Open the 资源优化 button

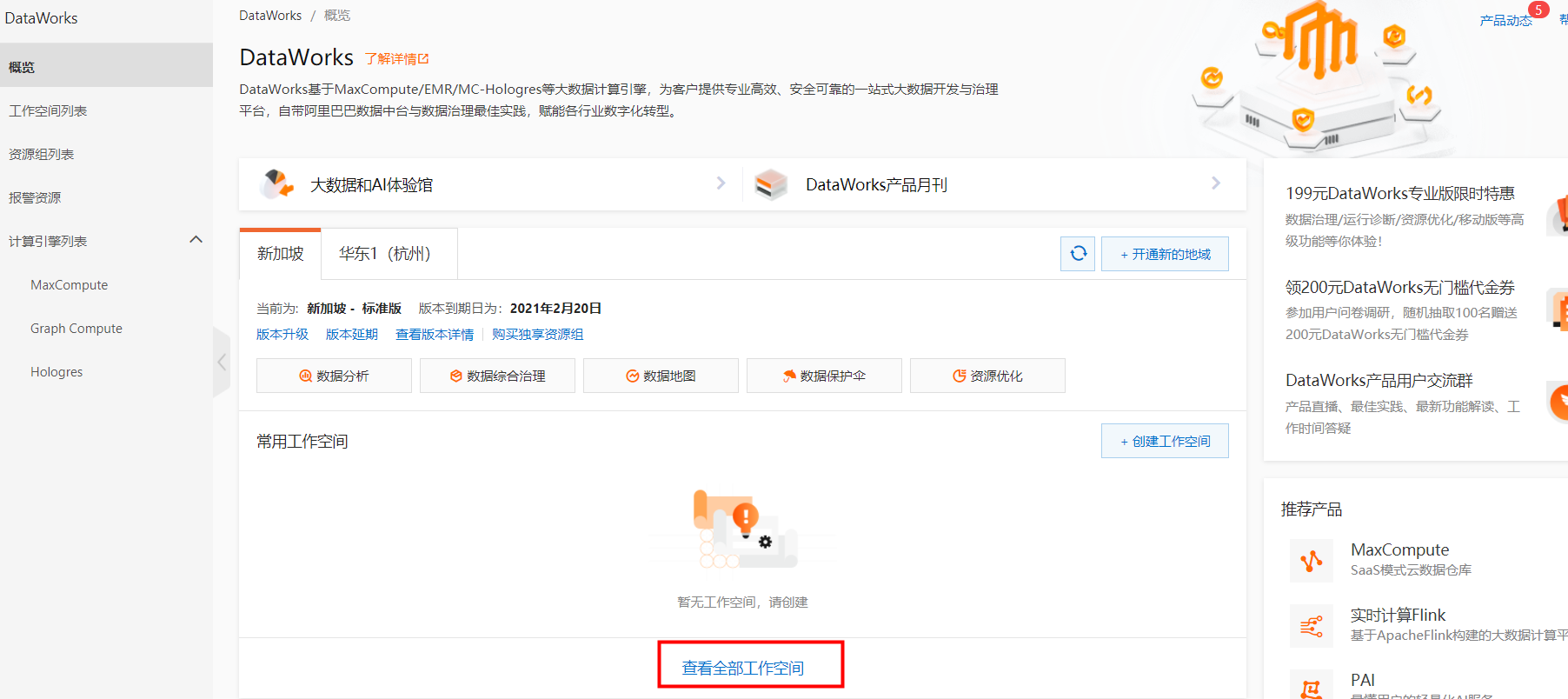point(987,376)
